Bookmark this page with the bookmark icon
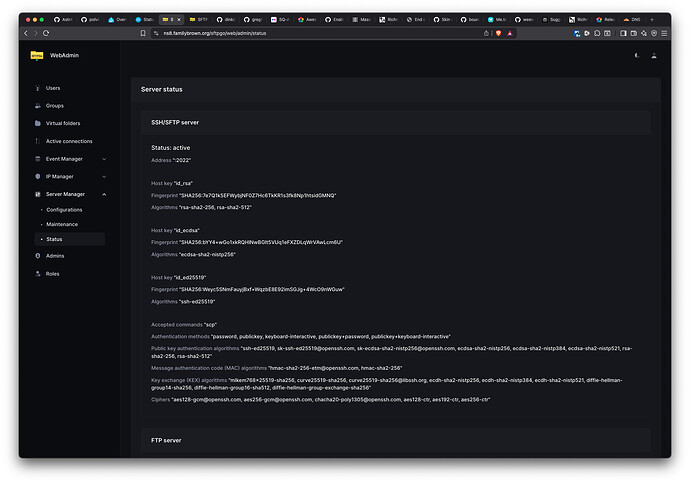690x482 pixels. (143, 33)
